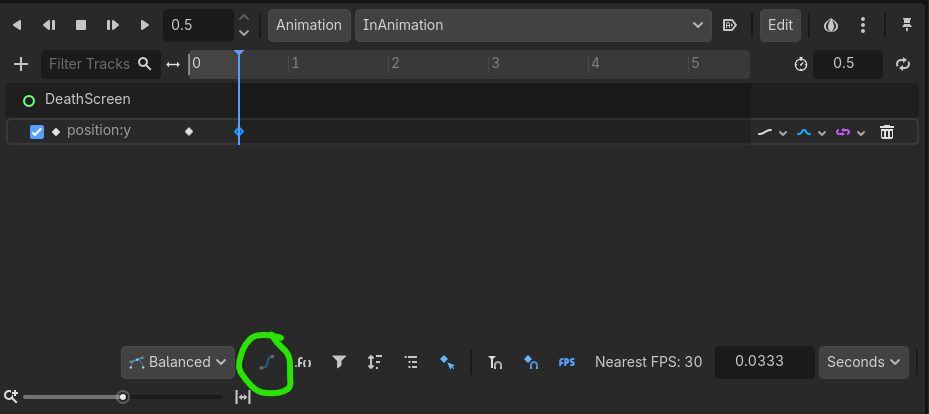Screen dimensions: 929x414
Task: Stop the animation playback
Action: (x=81, y=25)
